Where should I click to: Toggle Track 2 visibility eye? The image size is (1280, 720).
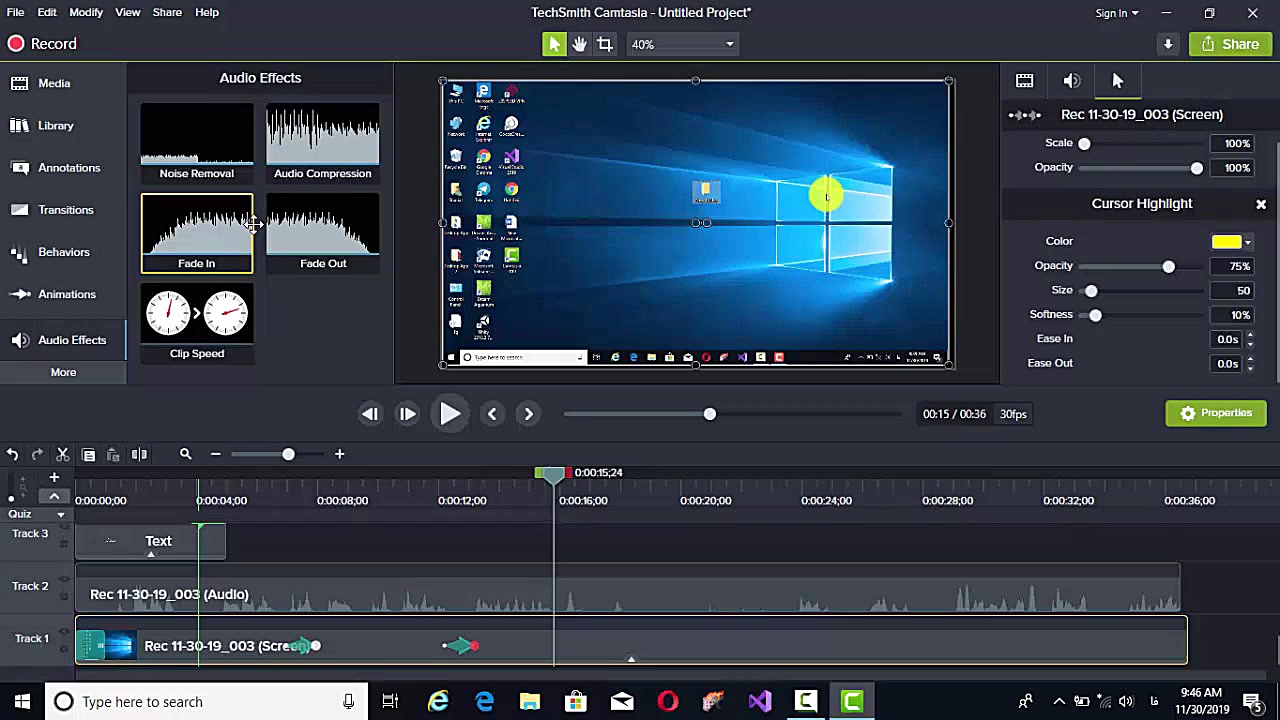point(65,578)
